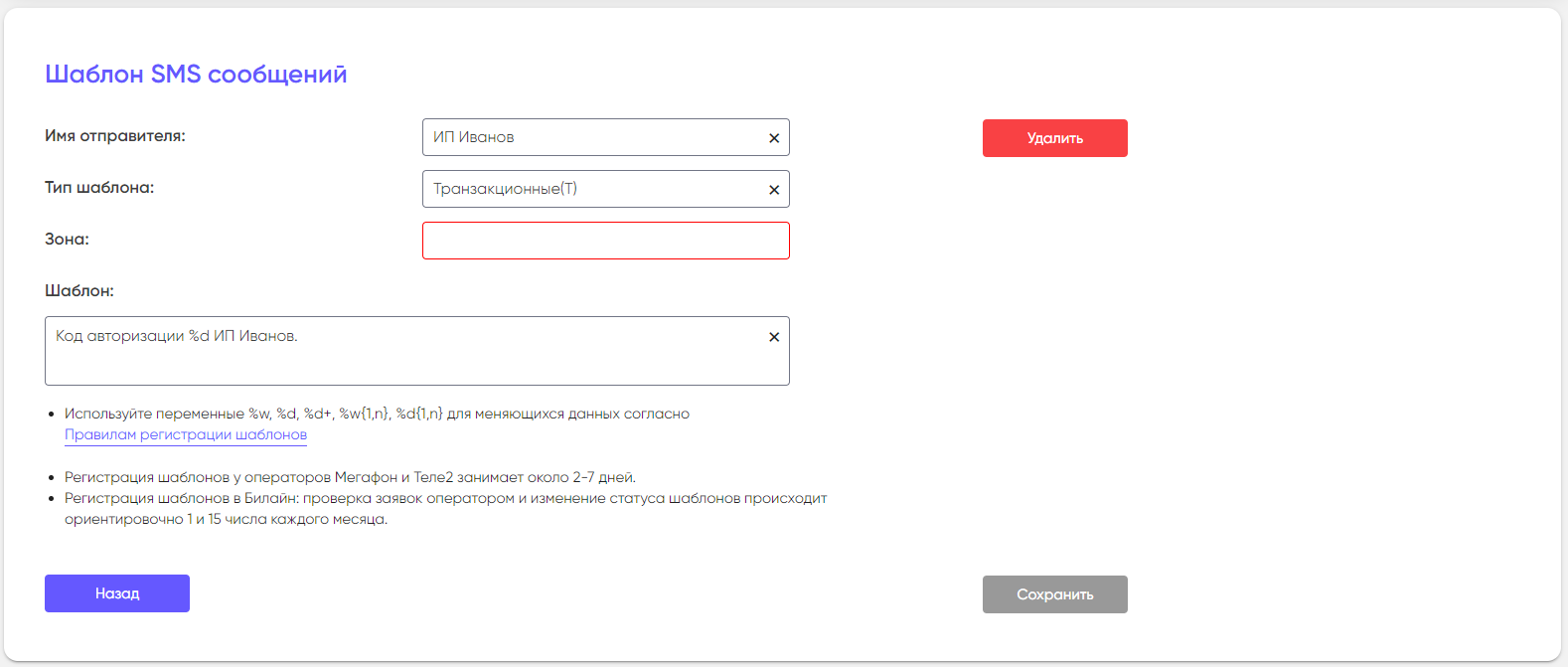The image size is (1568, 667).
Task: Clear the template type selection with its X
Action: point(774,190)
